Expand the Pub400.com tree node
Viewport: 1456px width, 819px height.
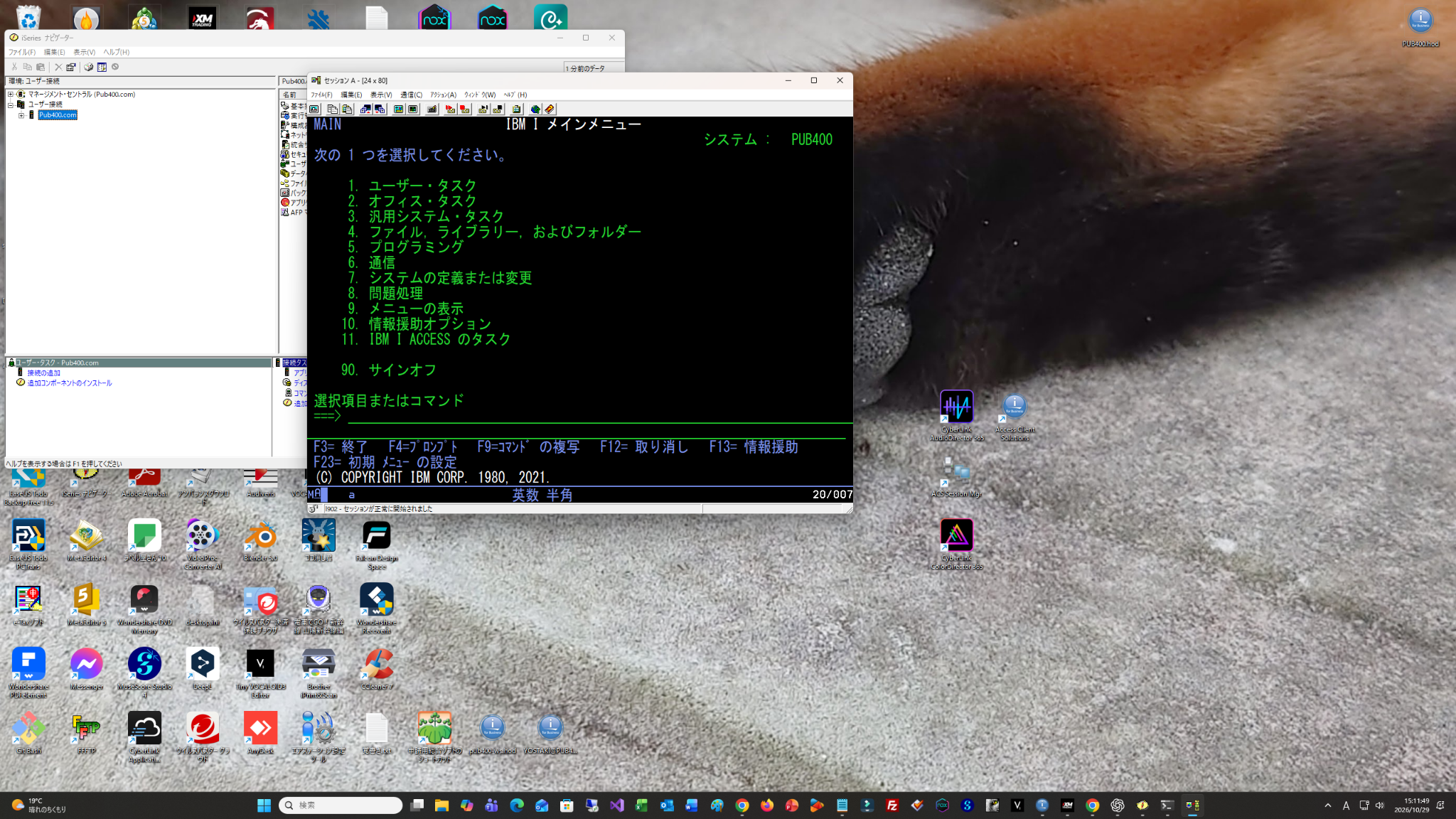(21, 115)
